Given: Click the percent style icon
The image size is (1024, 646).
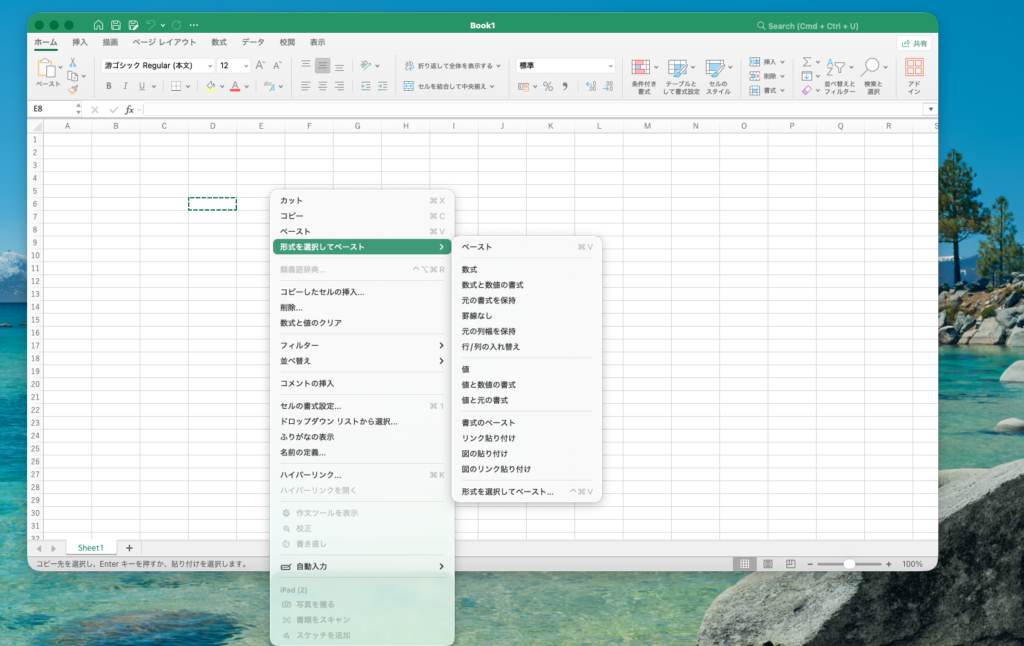Looking at the screenshot, I should [547, 87].
